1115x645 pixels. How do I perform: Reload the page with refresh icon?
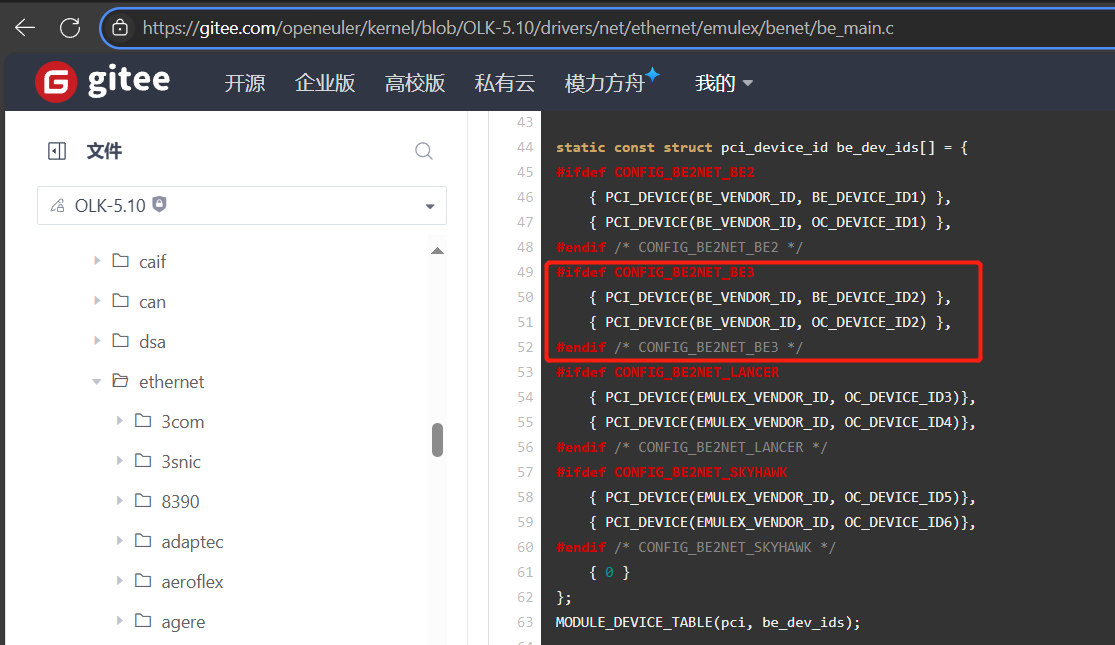coord(70,28)
